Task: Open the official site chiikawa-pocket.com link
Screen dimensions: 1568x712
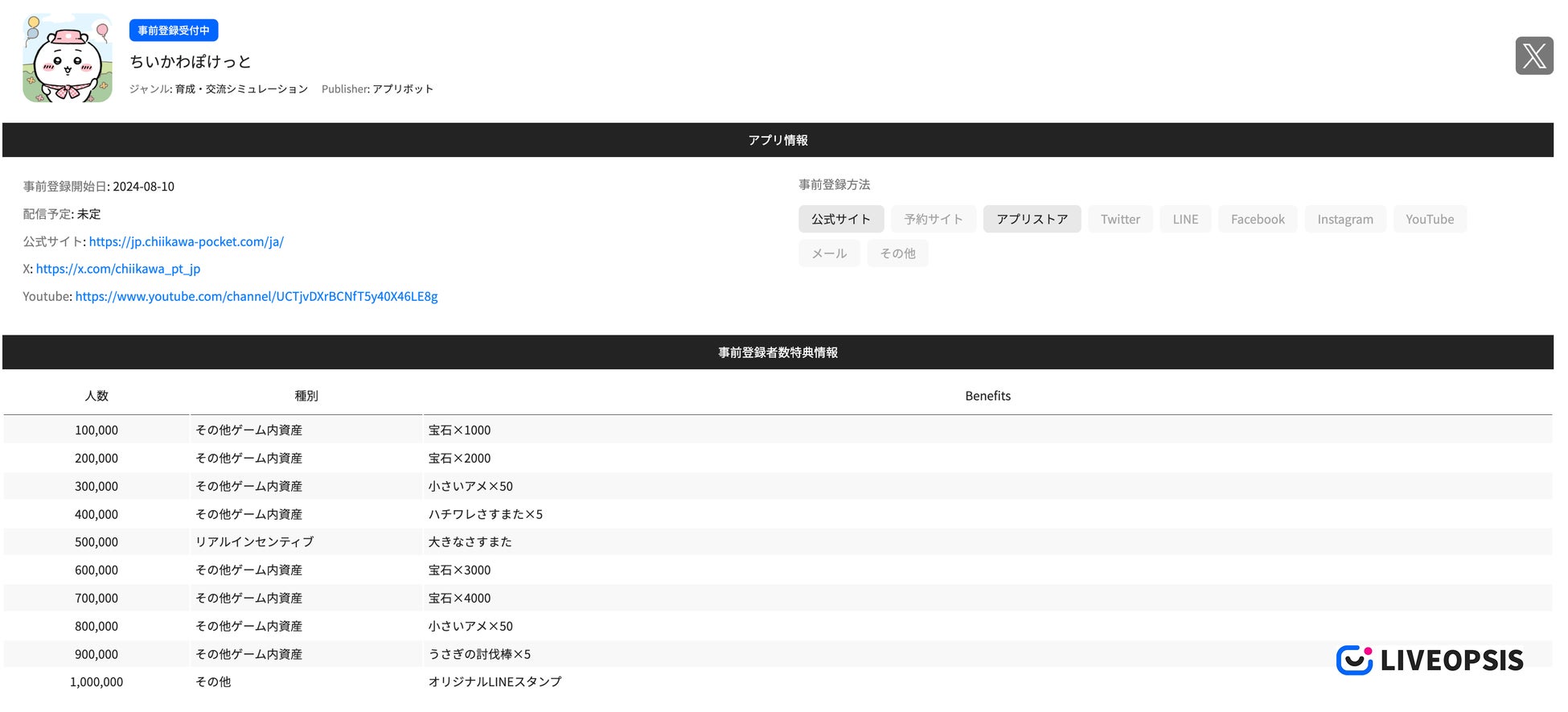Action: tap(187, 241)
